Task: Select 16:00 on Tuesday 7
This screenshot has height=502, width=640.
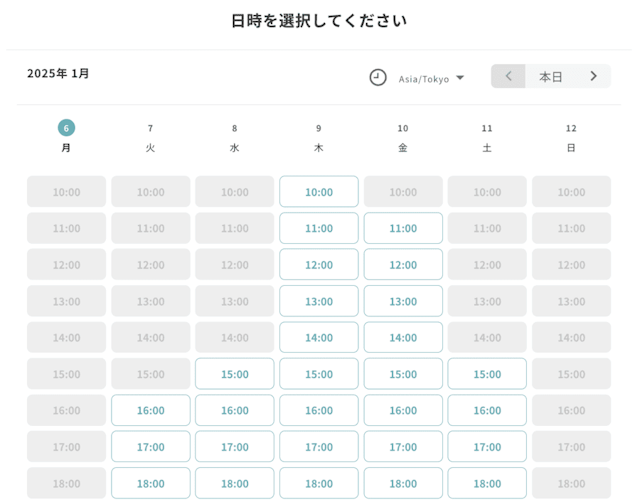Action: click(151, 410)
